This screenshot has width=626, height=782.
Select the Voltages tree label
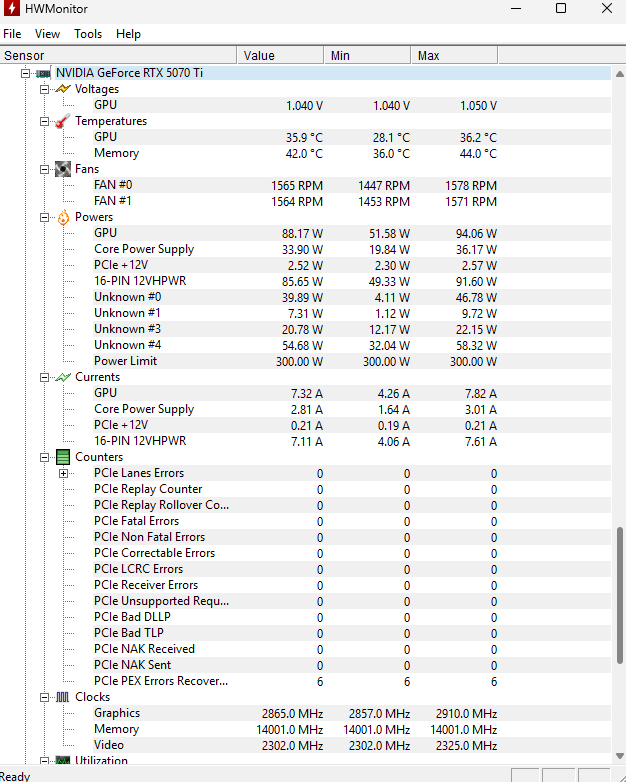click(97, 89)
